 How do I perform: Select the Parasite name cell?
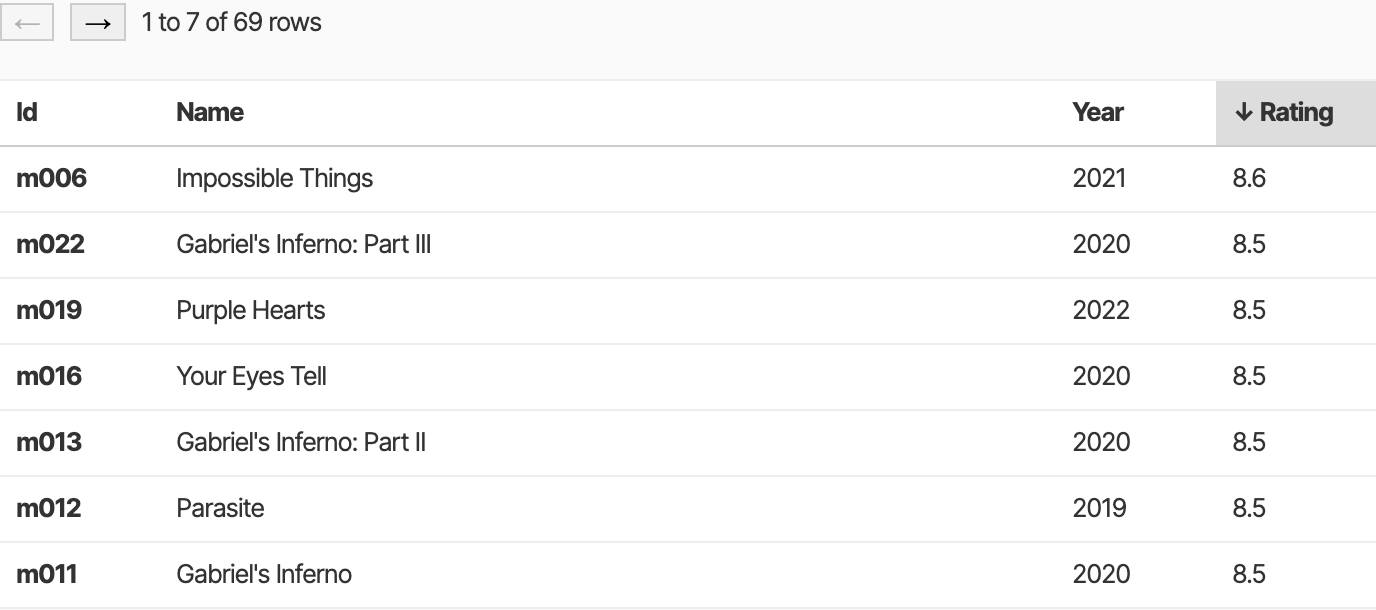tap(220, 508)
